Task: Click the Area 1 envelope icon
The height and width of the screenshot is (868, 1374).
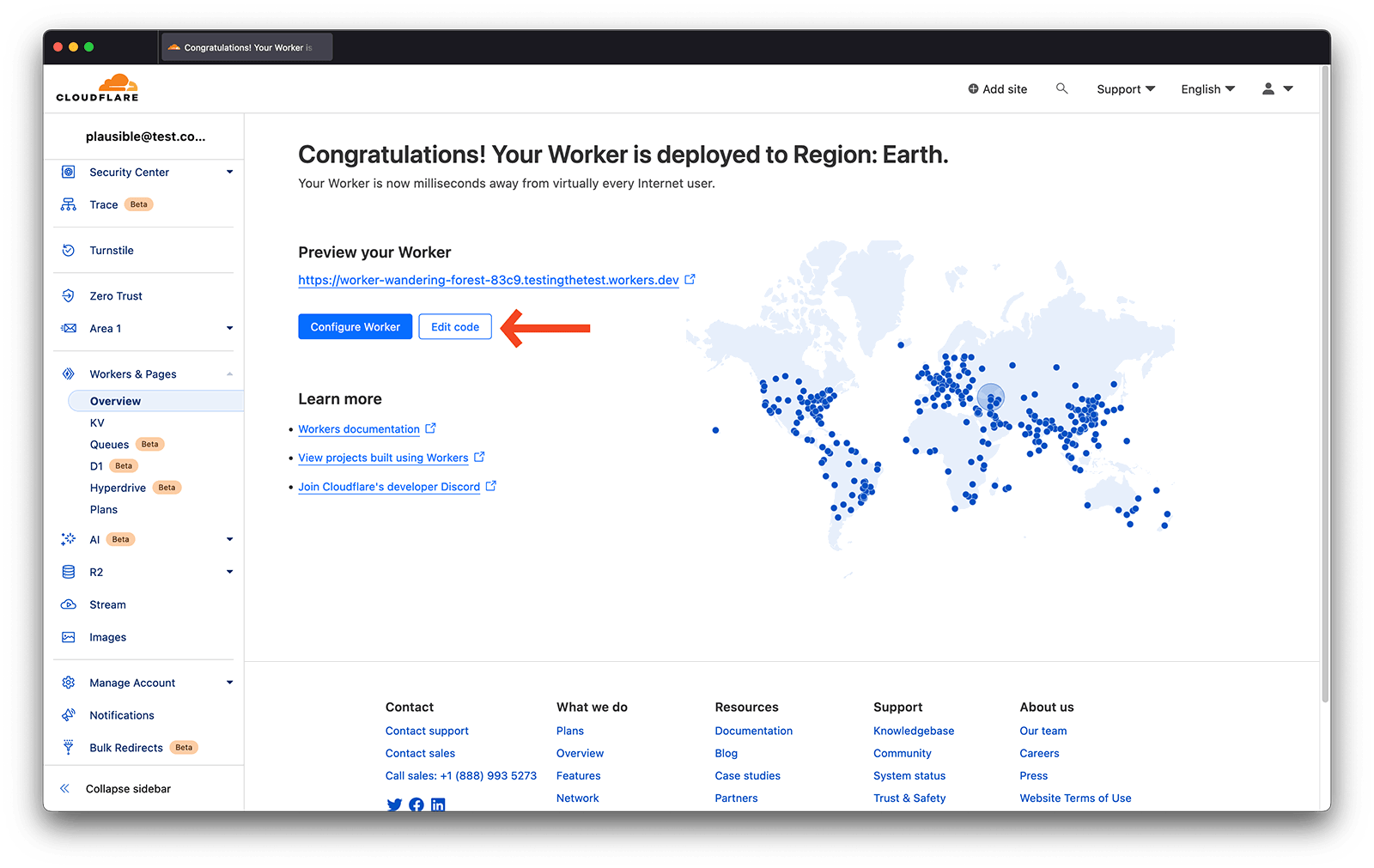Action: pyautogui.click(x=69, y=328)
